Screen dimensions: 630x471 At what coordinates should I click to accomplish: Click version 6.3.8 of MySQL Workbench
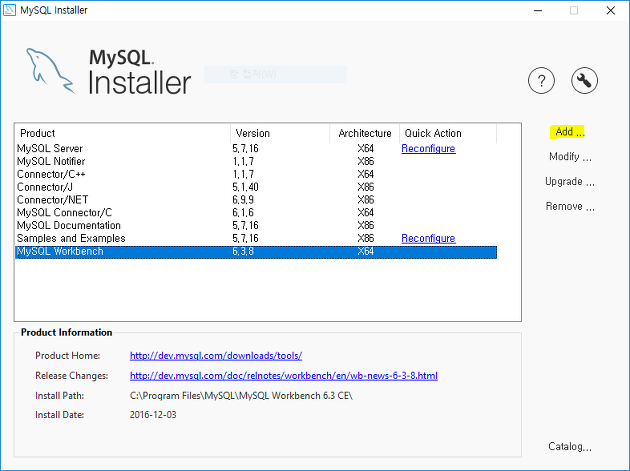(243, 252)
